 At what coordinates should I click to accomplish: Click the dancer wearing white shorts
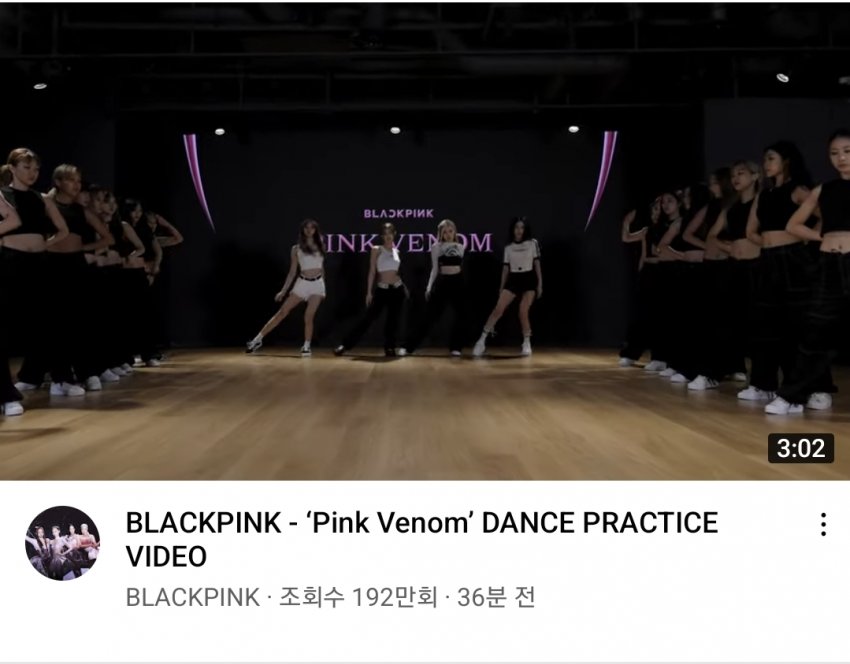tap(293, 287)
